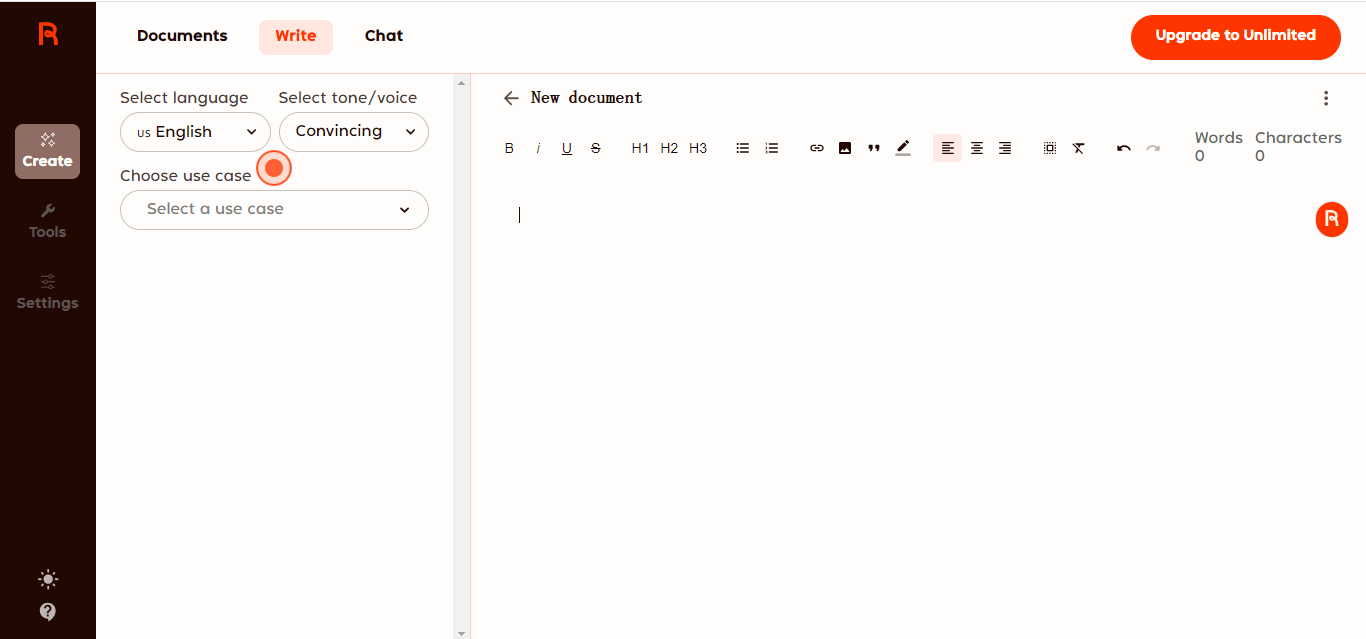Align text center
Screen dimensions: 1366x639
point(977,148)
